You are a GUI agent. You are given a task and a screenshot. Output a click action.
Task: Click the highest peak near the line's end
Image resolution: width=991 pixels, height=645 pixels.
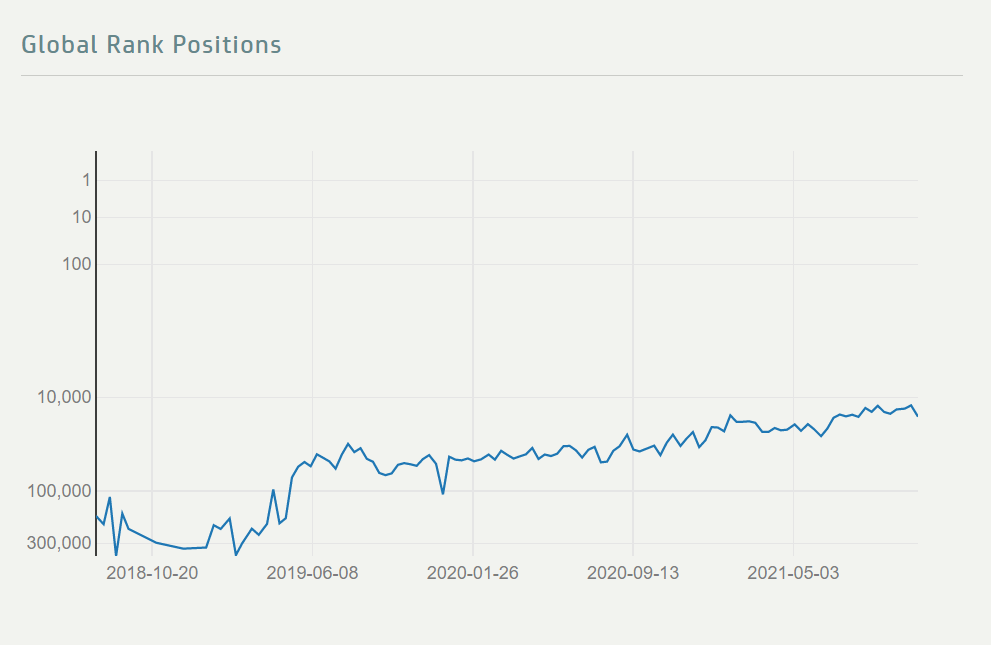tap(911, 405)
